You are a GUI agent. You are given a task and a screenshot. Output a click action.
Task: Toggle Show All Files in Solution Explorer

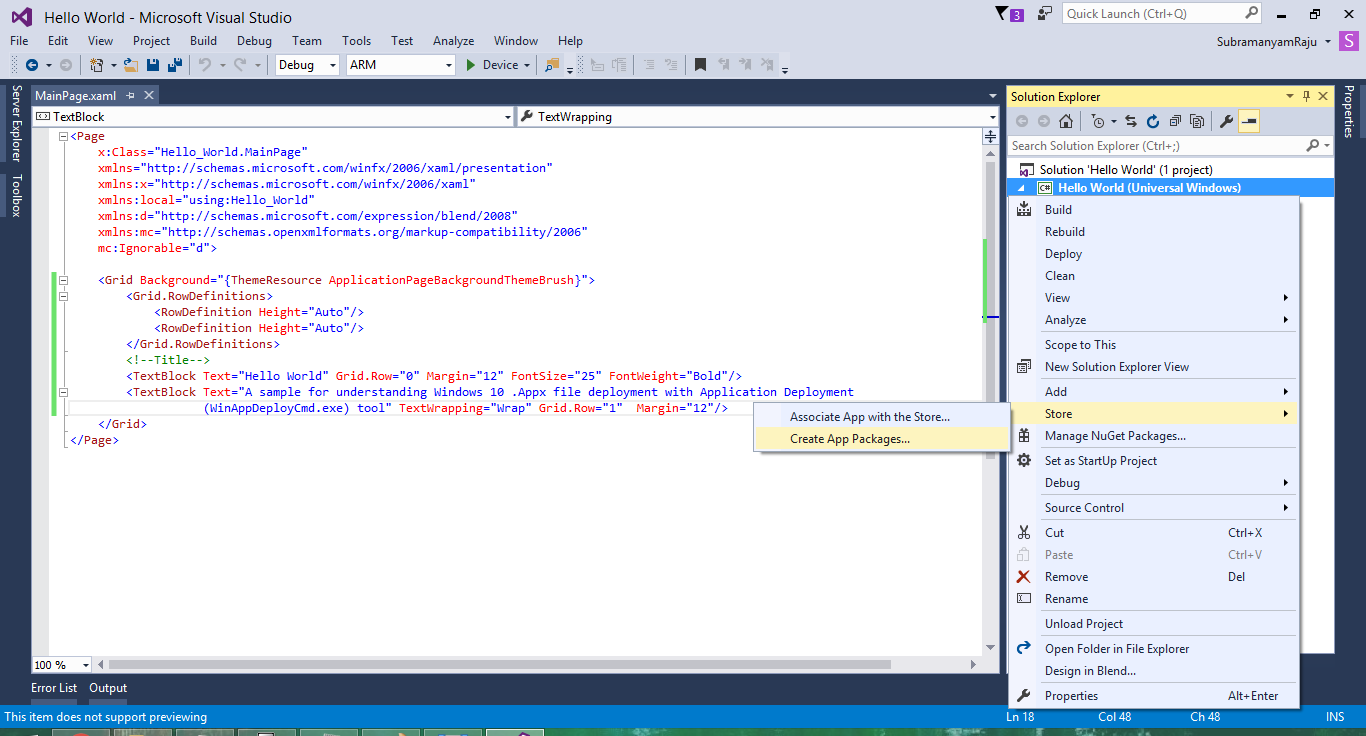[1199, 120]
